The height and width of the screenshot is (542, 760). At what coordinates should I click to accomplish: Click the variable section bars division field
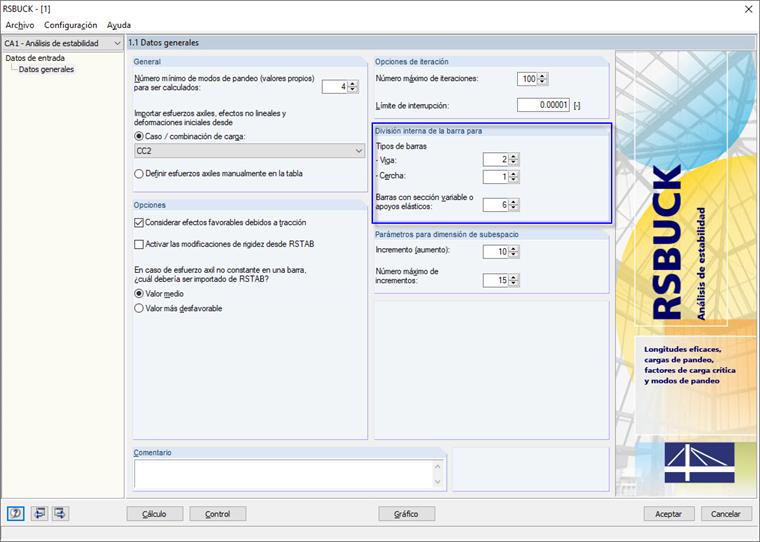(495, 205)
